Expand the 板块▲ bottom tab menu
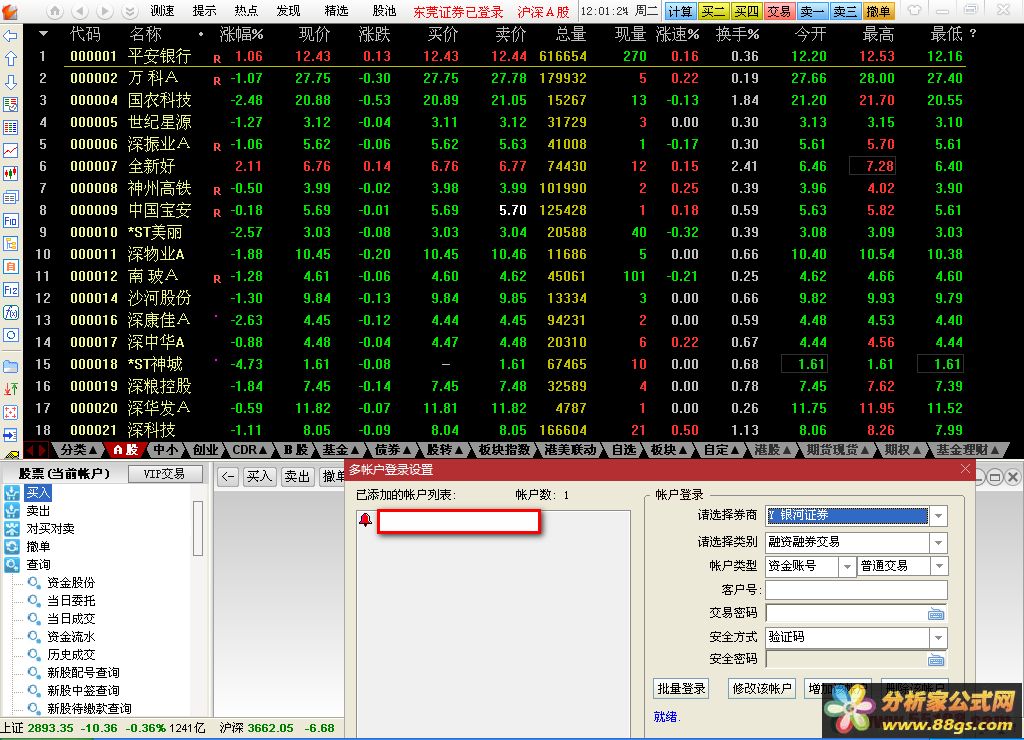The width and height of the screenshot is (1024, 740). point(668,450)
